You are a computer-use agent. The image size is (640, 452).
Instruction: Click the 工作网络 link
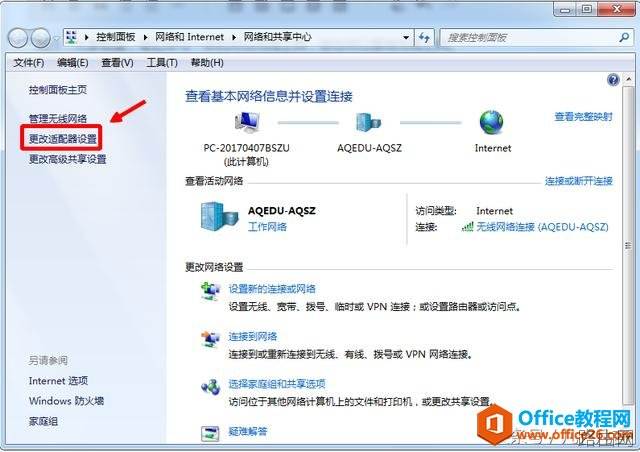267,227
